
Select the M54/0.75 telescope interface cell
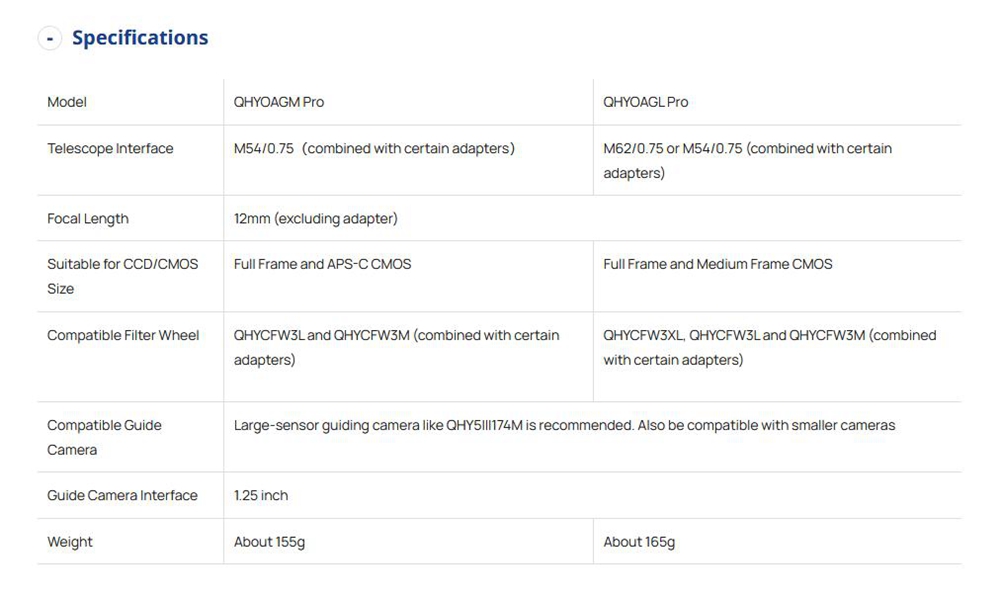pyautogui.click(x=374, y=149)
